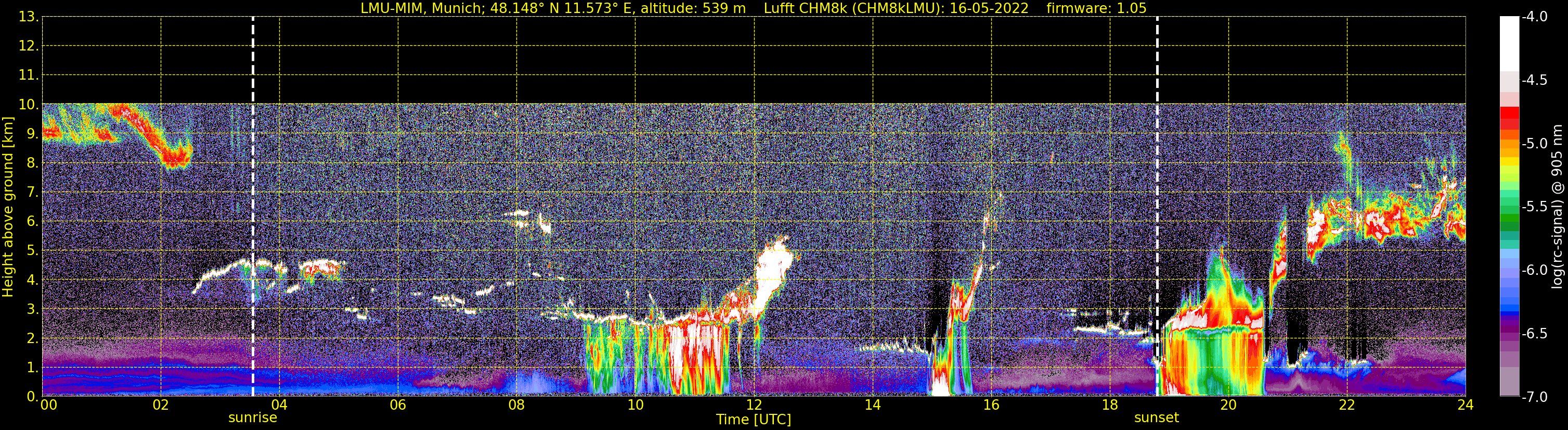Click the '-5.0' colorbar tick label
Viewport: 1568px width, 430px height.
(x=1534, y=143)
